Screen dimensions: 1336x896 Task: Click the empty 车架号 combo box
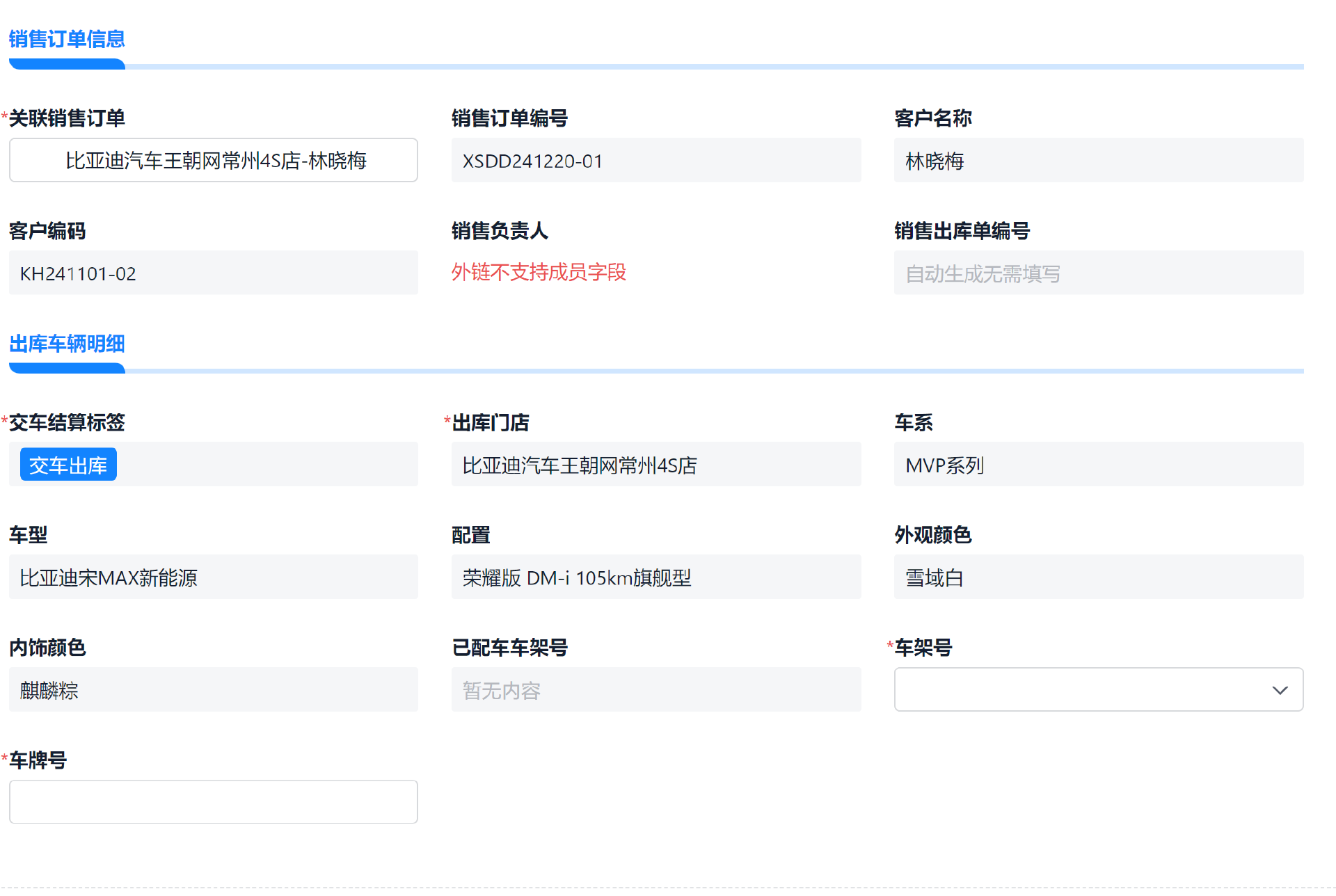pyautogui.click(x=1079, y=690)
